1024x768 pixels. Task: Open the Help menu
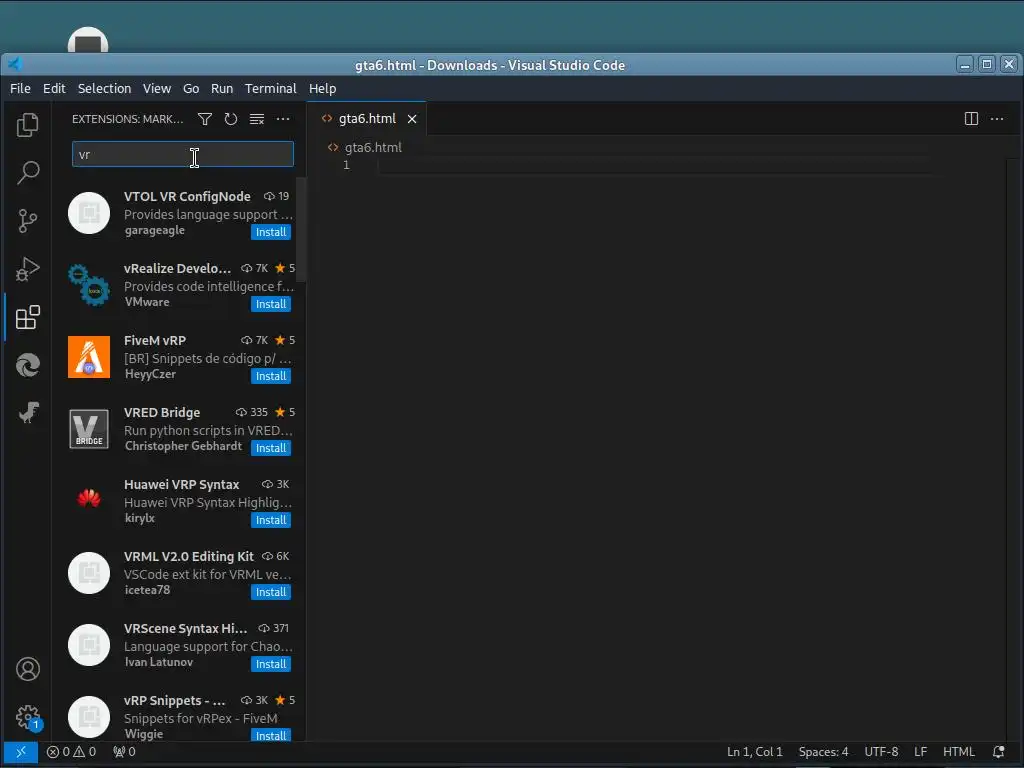click(x=323, y=88)
